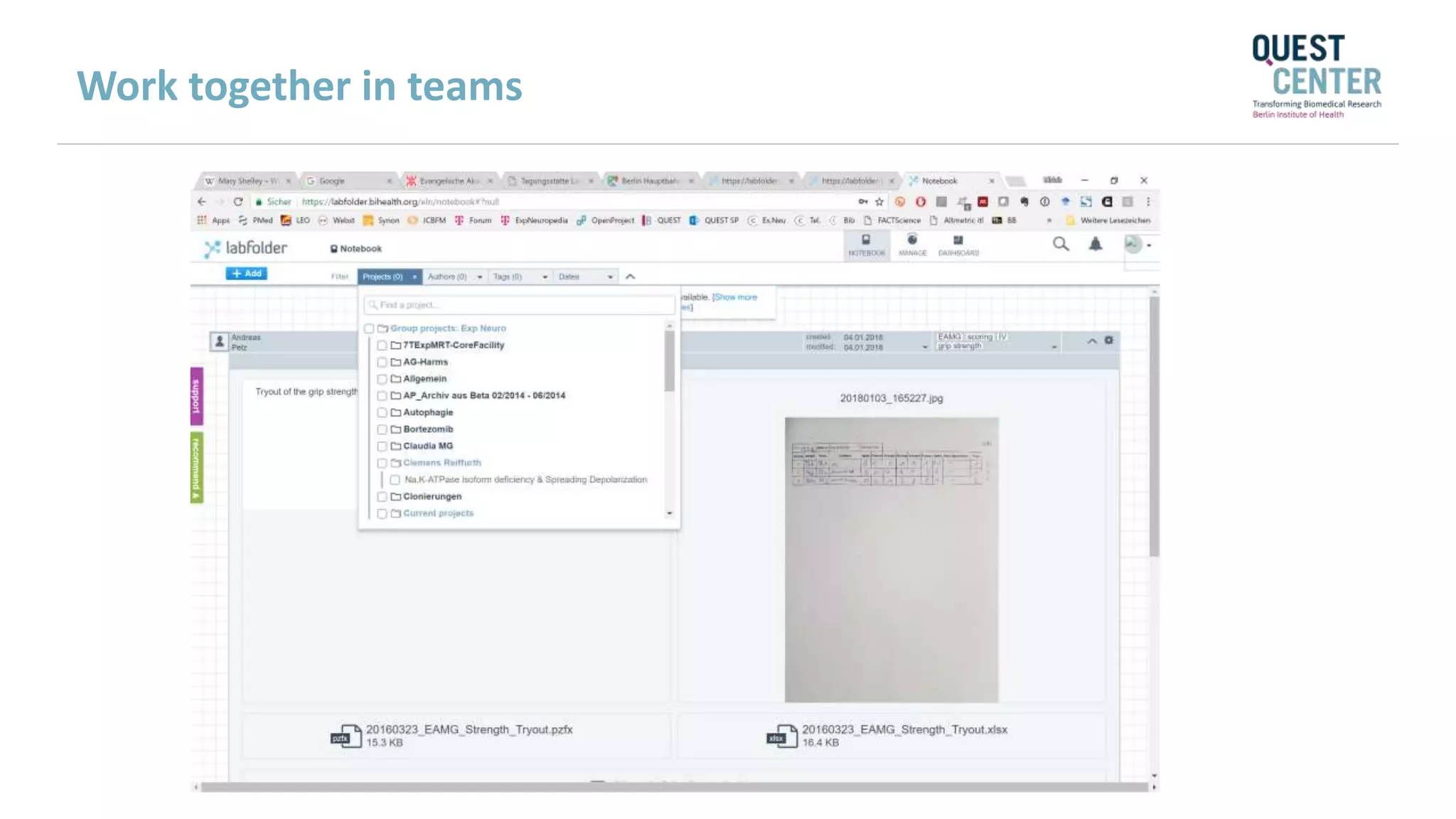
Task: Open the pzfx file icon
Action: tap(346, 737)
